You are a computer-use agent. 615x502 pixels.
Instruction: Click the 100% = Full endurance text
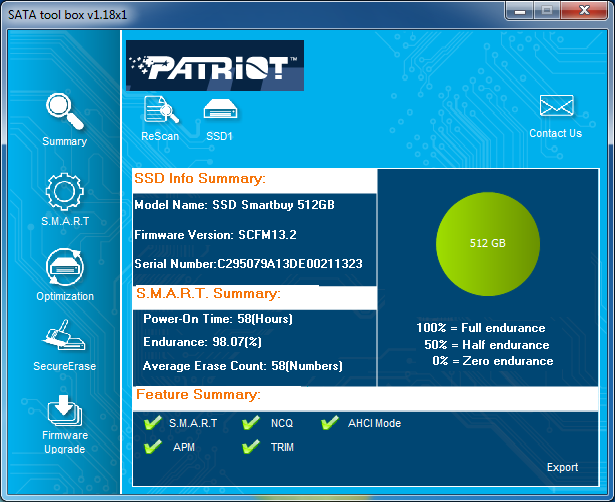pos(481,328)
